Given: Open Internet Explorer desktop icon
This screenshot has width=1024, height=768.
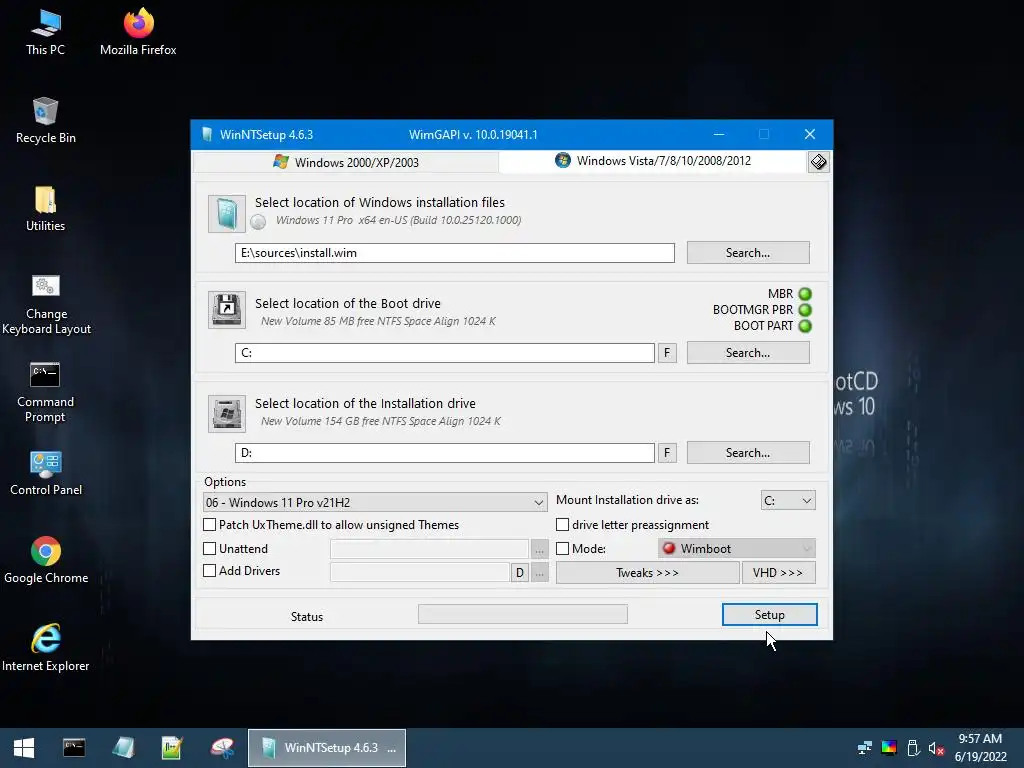Looking at the screenshot, I should coord(46,648).
